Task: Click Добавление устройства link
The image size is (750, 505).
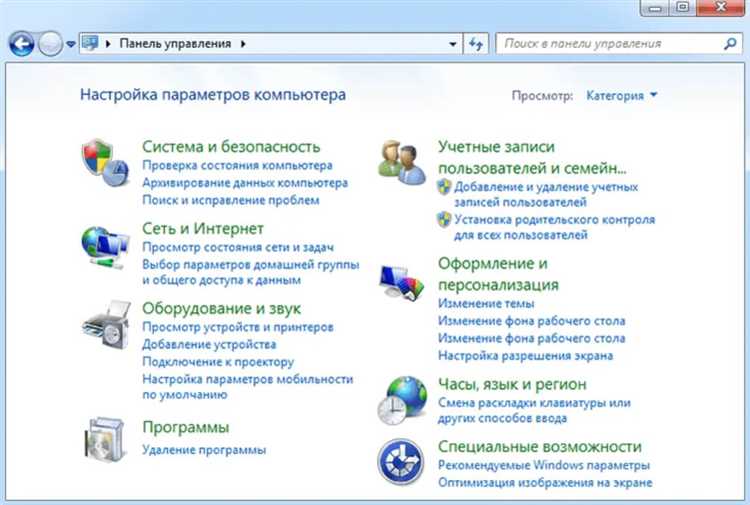Action: (209, 344)
